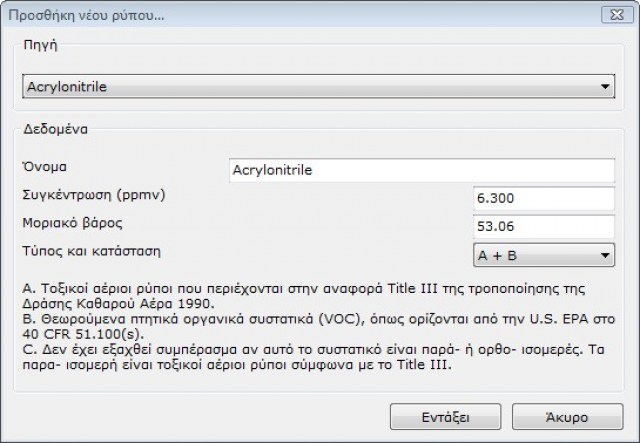The width and height of the screenshot is (640, 443).
Task: Click the arrow beside the A + B value
Action: coord(605,256)
